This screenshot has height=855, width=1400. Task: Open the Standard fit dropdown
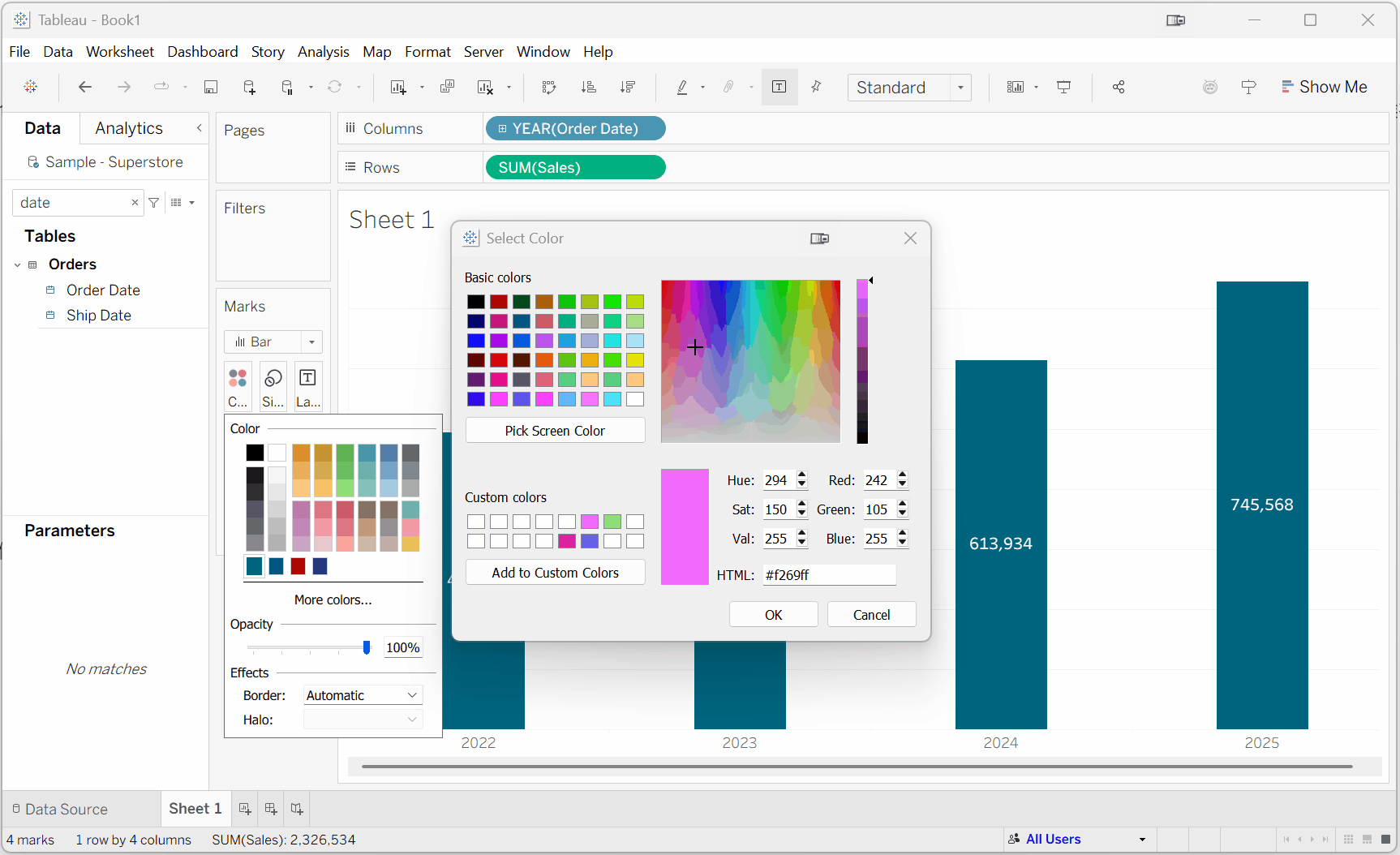coord(908,87)
